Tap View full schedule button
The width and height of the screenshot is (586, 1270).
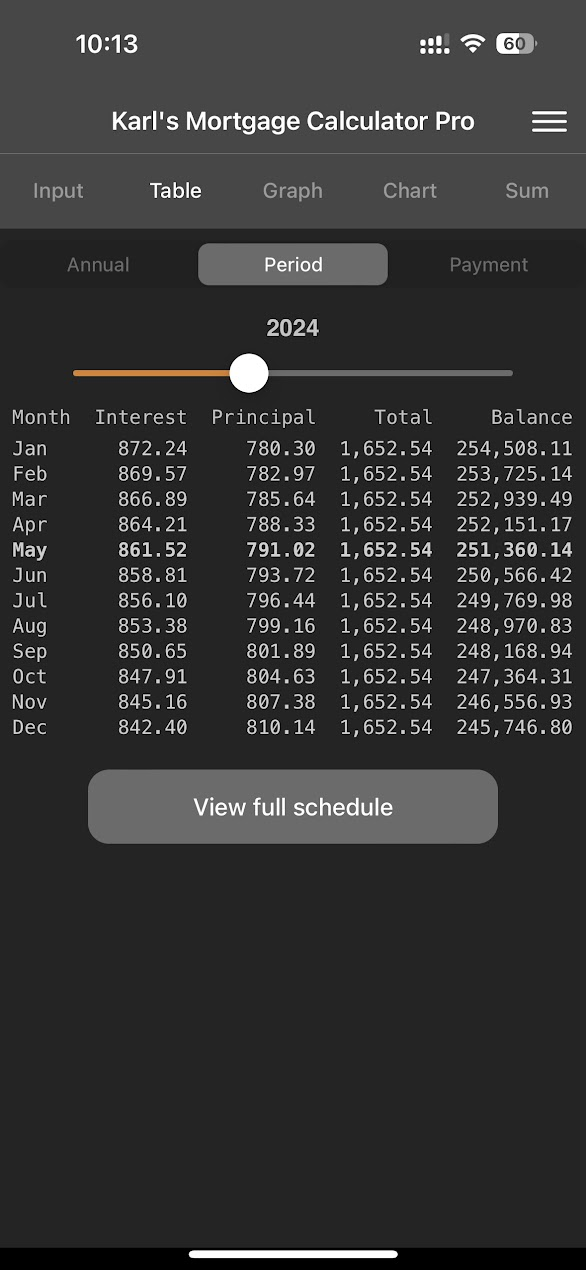click(293, 807)
